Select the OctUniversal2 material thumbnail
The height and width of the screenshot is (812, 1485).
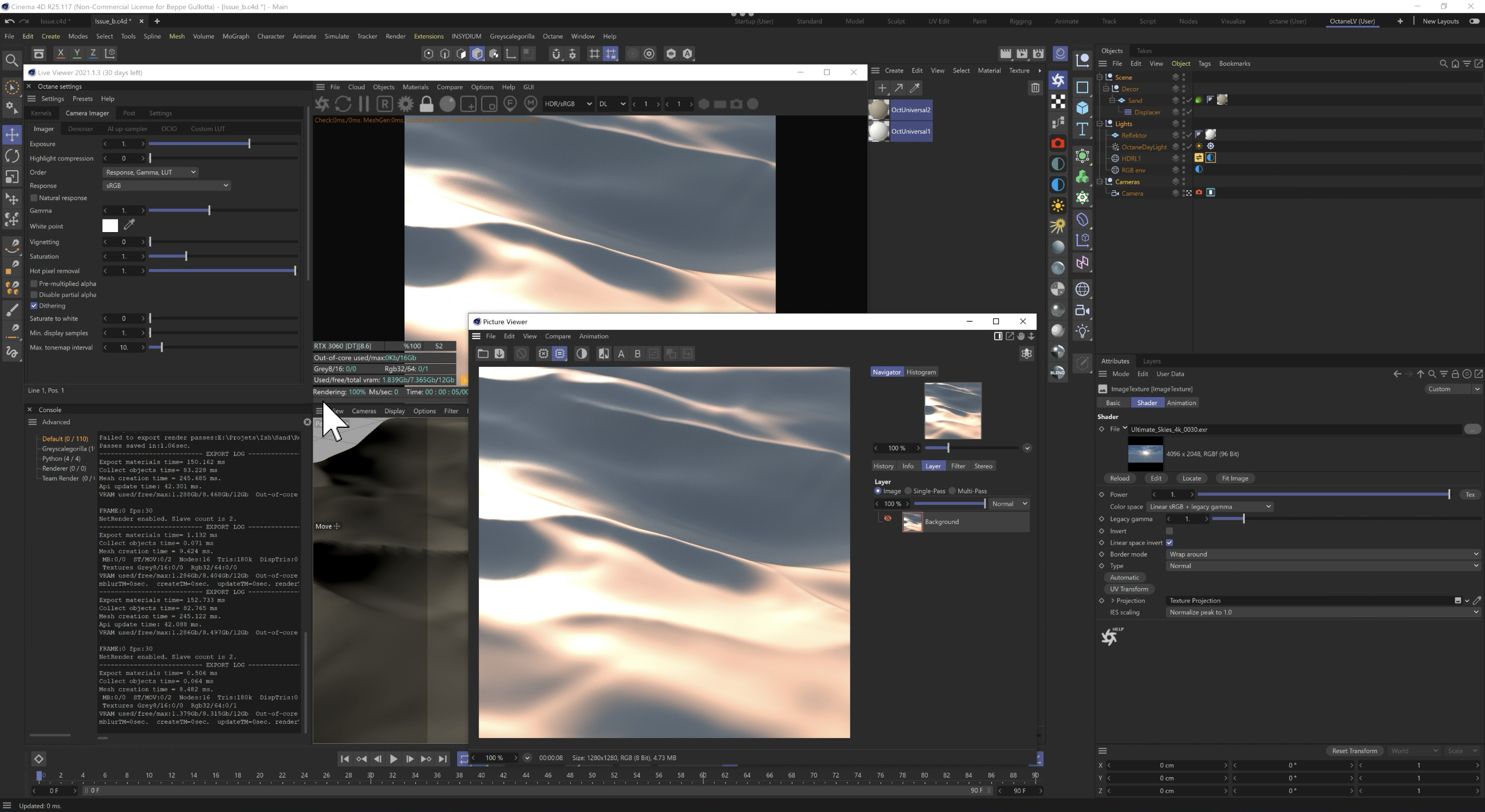(x=879, y=110)
